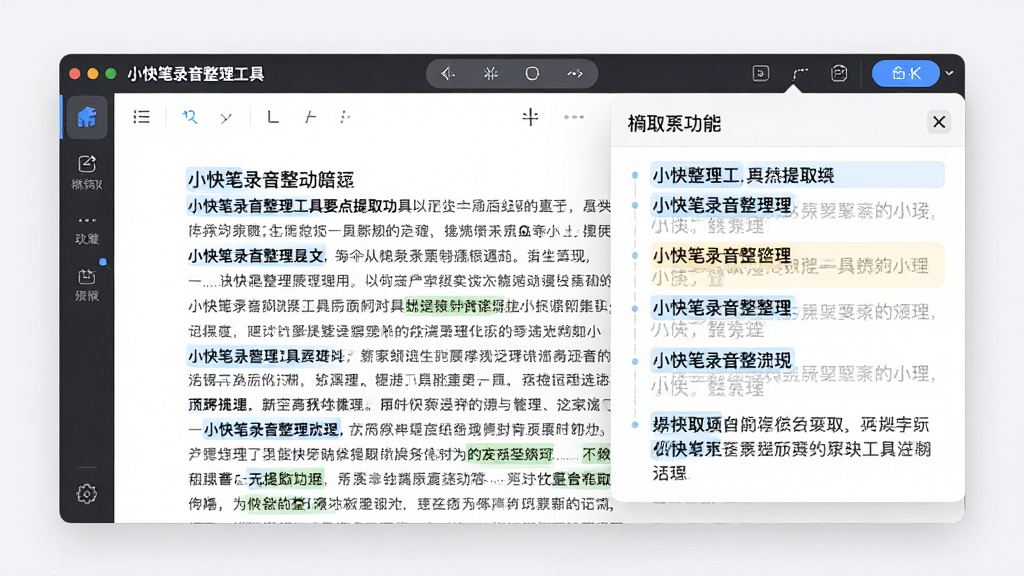Open the home icon in the sidebar

point(86,118)
